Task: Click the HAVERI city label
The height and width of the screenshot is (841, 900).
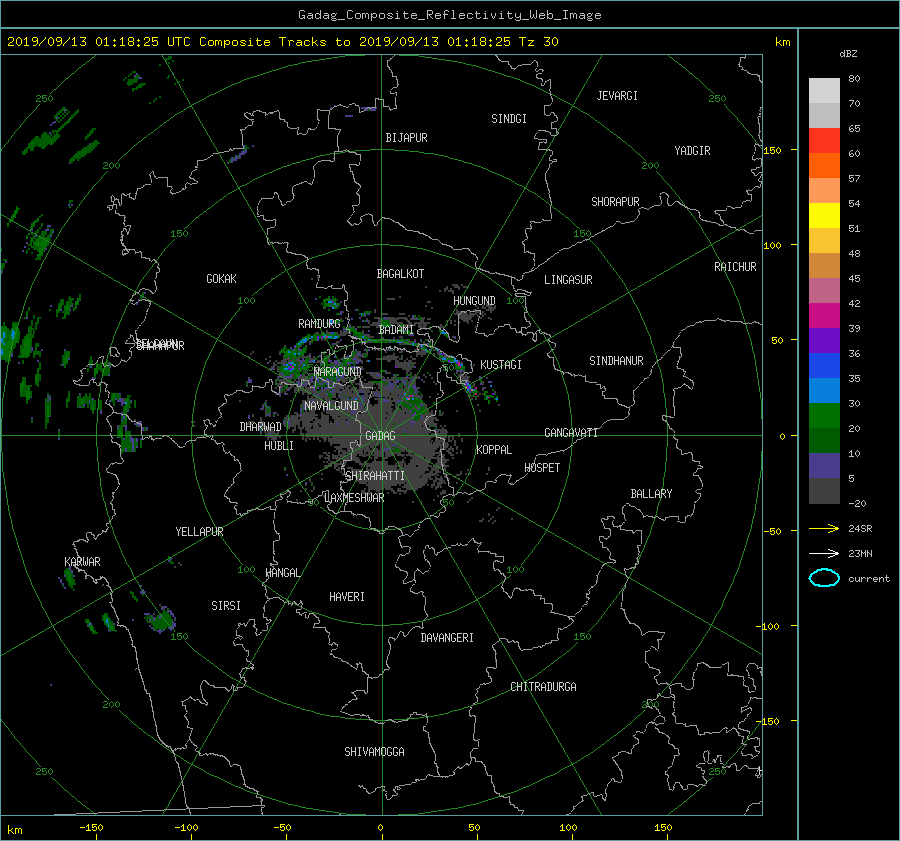Action: click(x=347, y=597)
